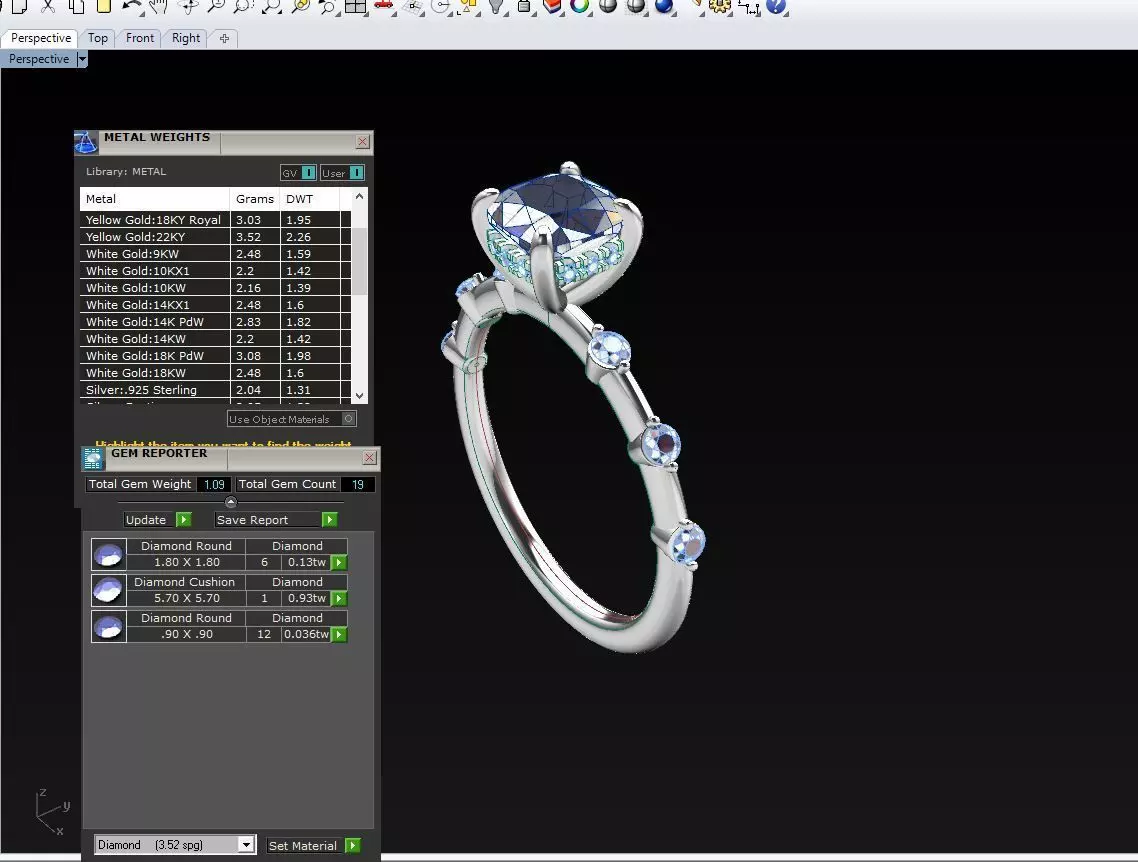Click the dimension tool icon
Image resolution: width=1138 pixels, height=862 pixels.
pos(748,7)
